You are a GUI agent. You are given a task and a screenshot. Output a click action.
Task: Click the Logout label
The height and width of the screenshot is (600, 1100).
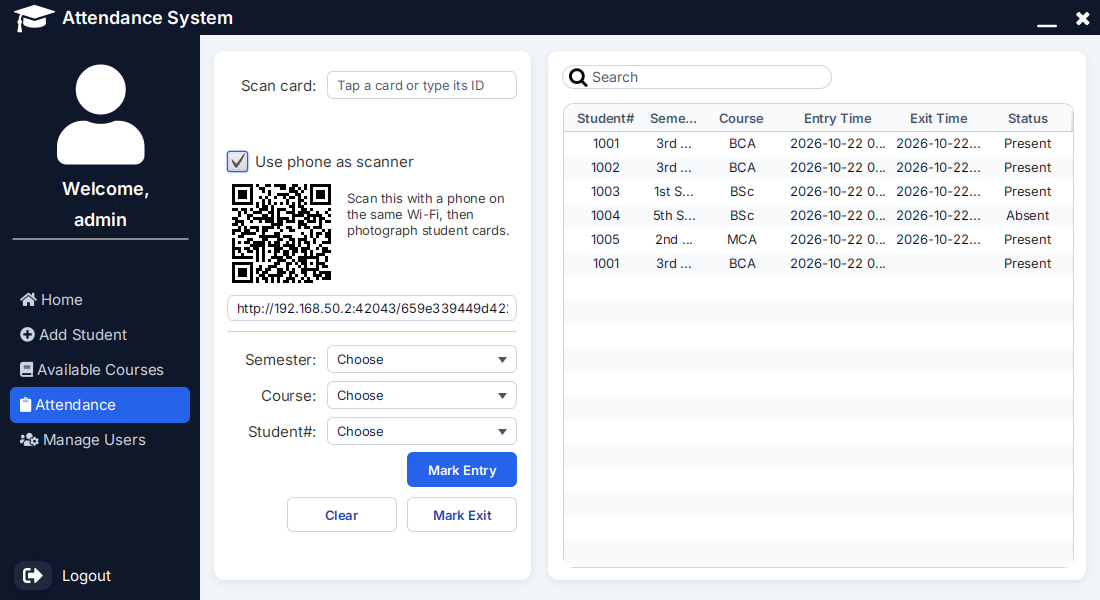click(86, 575)
